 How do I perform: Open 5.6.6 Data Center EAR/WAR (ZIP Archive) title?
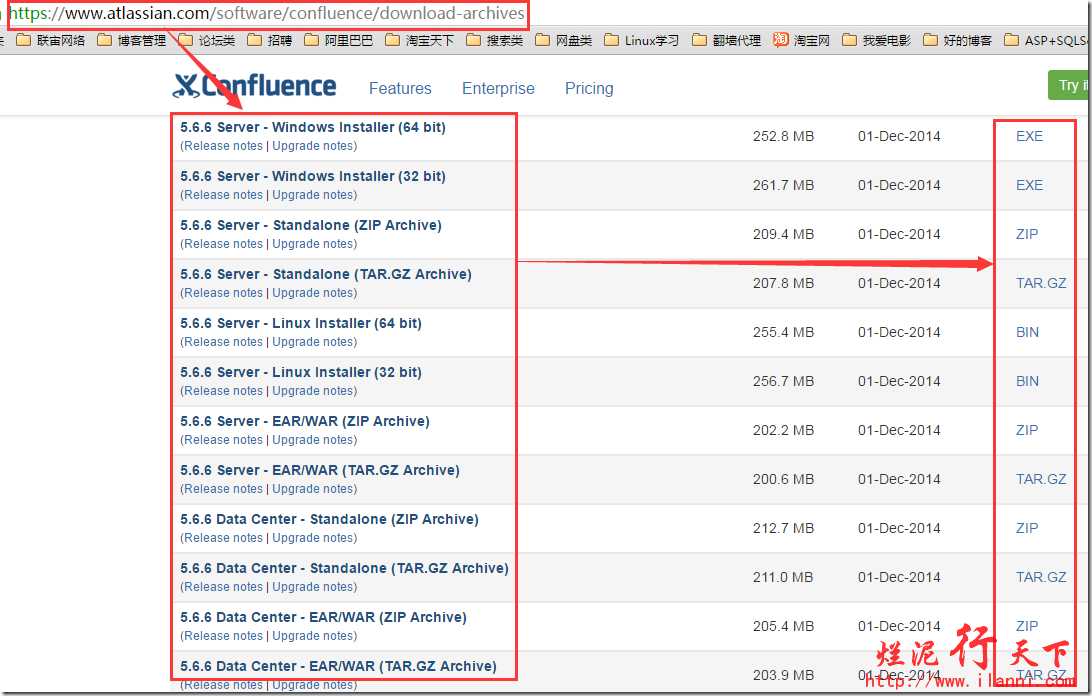pyautogui.click(x=323, y=617)
